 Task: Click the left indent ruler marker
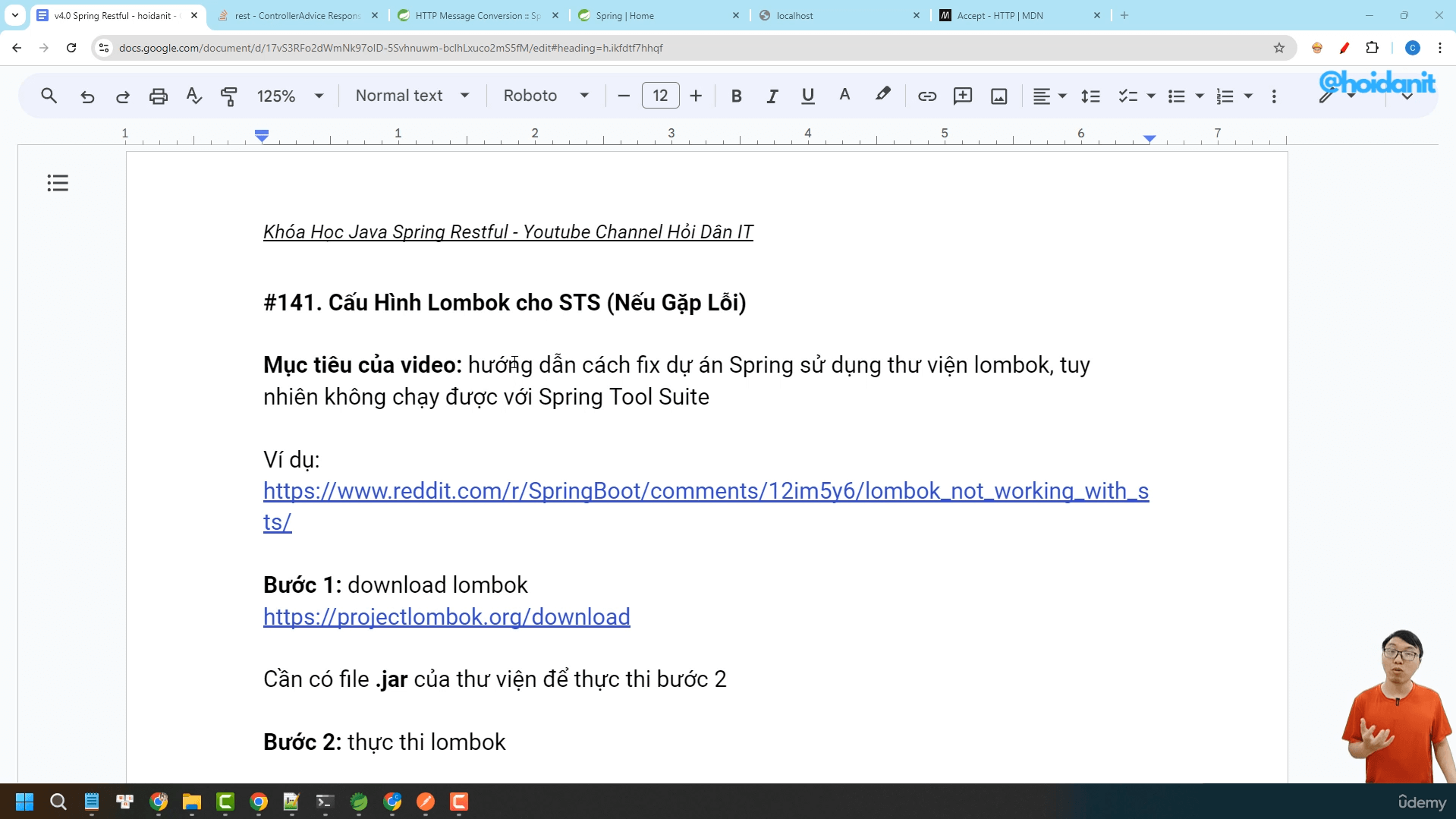tap(262, 138)
